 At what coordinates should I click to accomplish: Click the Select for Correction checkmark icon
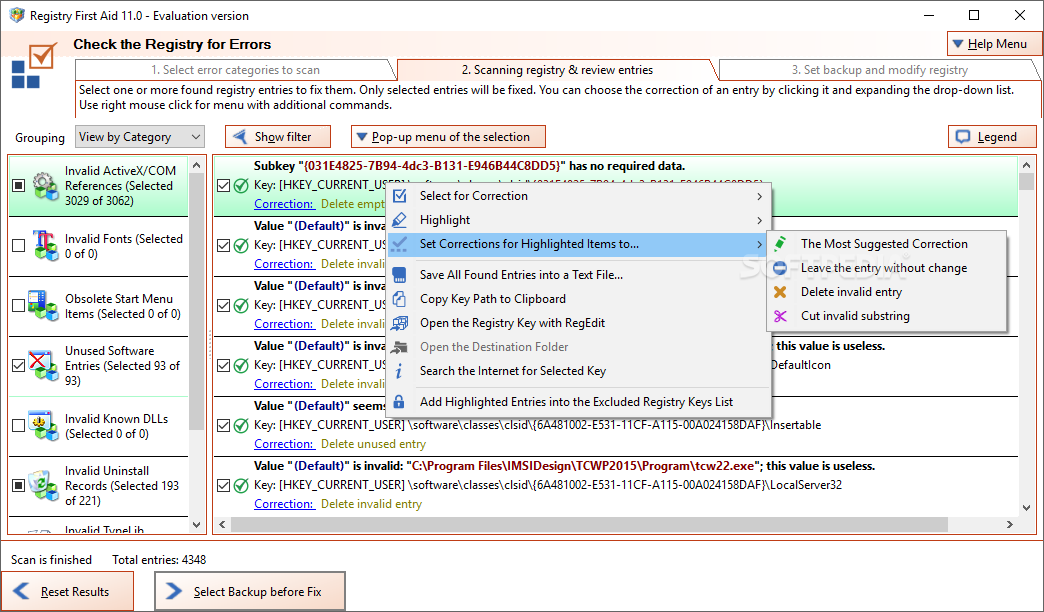point(399,196)
